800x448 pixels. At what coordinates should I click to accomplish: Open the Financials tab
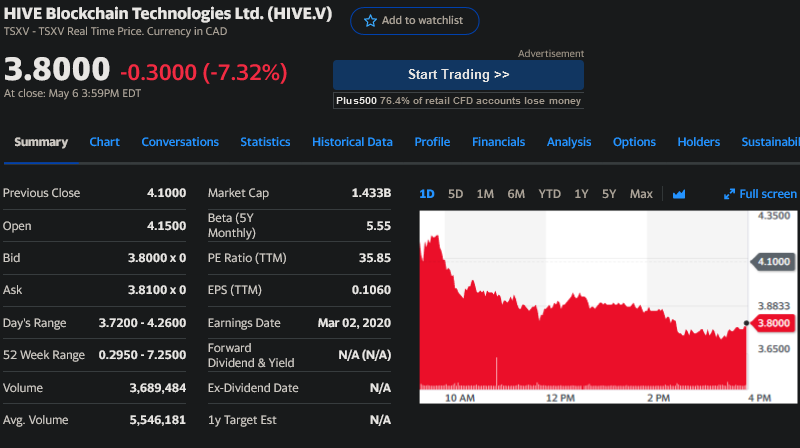[x=498, y=142]
